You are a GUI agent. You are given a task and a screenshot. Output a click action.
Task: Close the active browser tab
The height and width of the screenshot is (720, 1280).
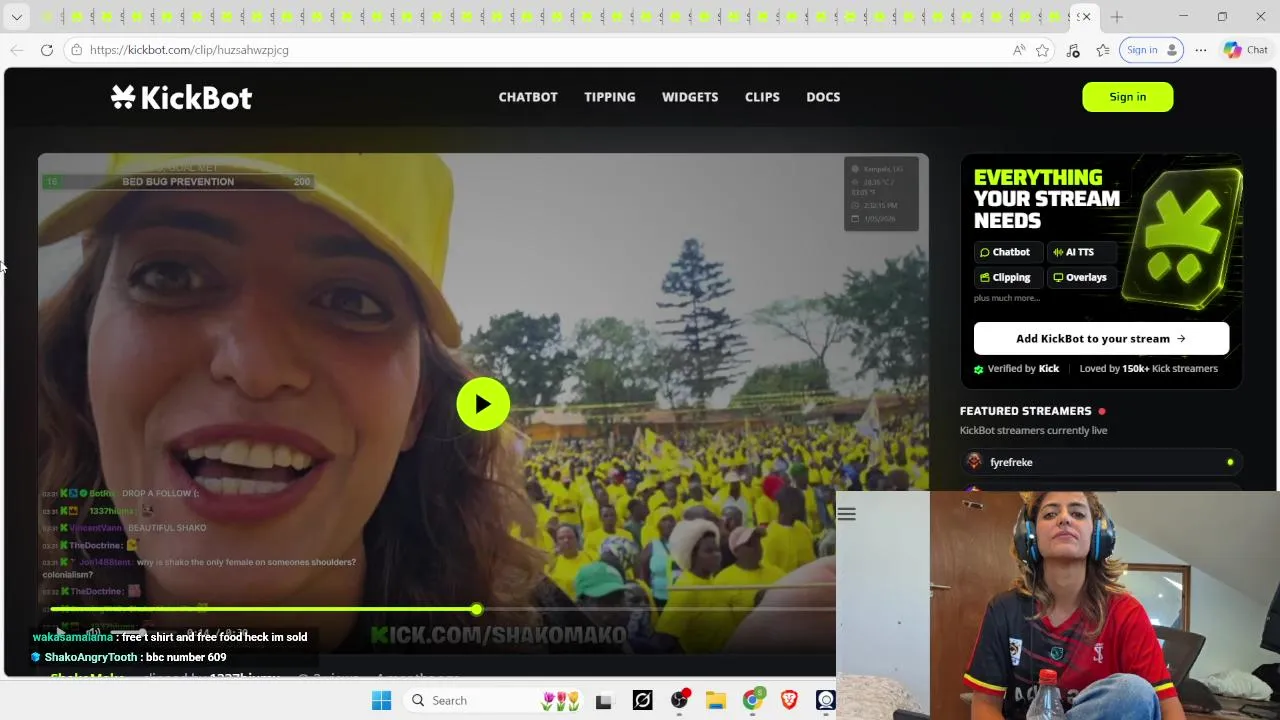coord(1086,17)
